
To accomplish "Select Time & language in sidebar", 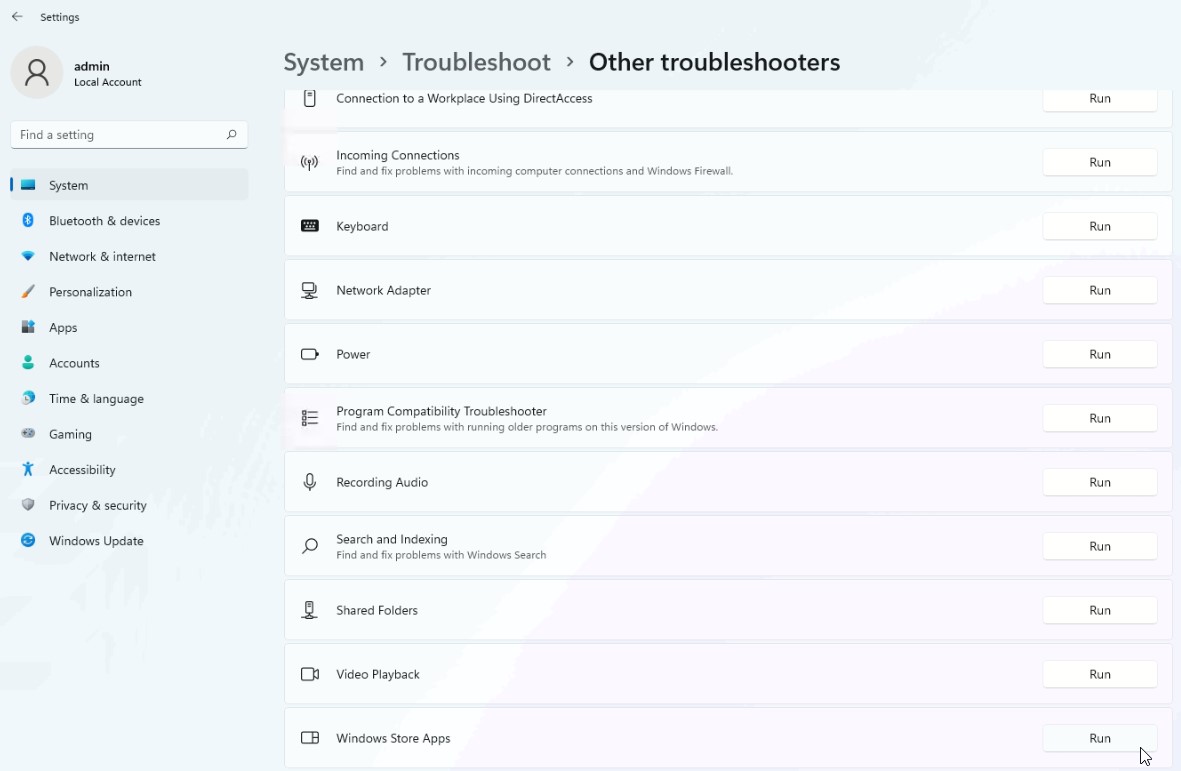I will tap(96, 399).
